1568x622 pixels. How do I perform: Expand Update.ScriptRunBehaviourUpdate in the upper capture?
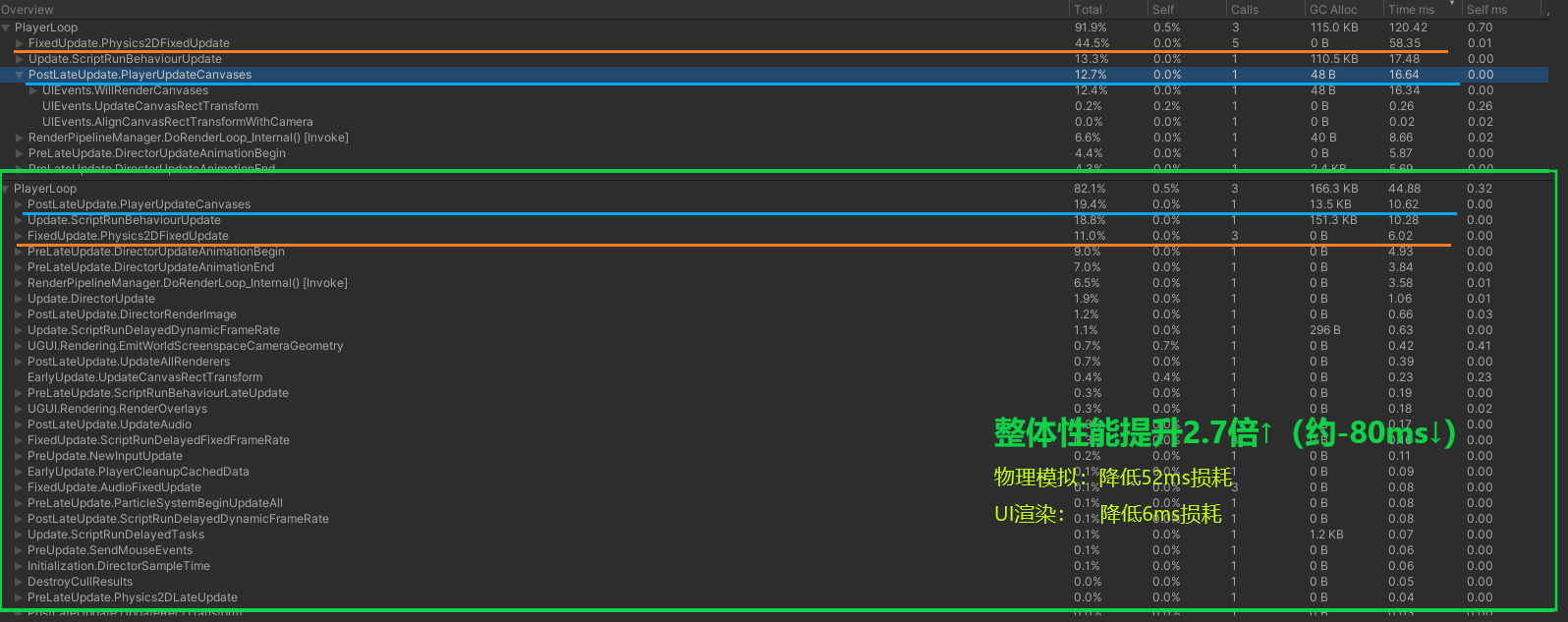(x=20, y=59)
